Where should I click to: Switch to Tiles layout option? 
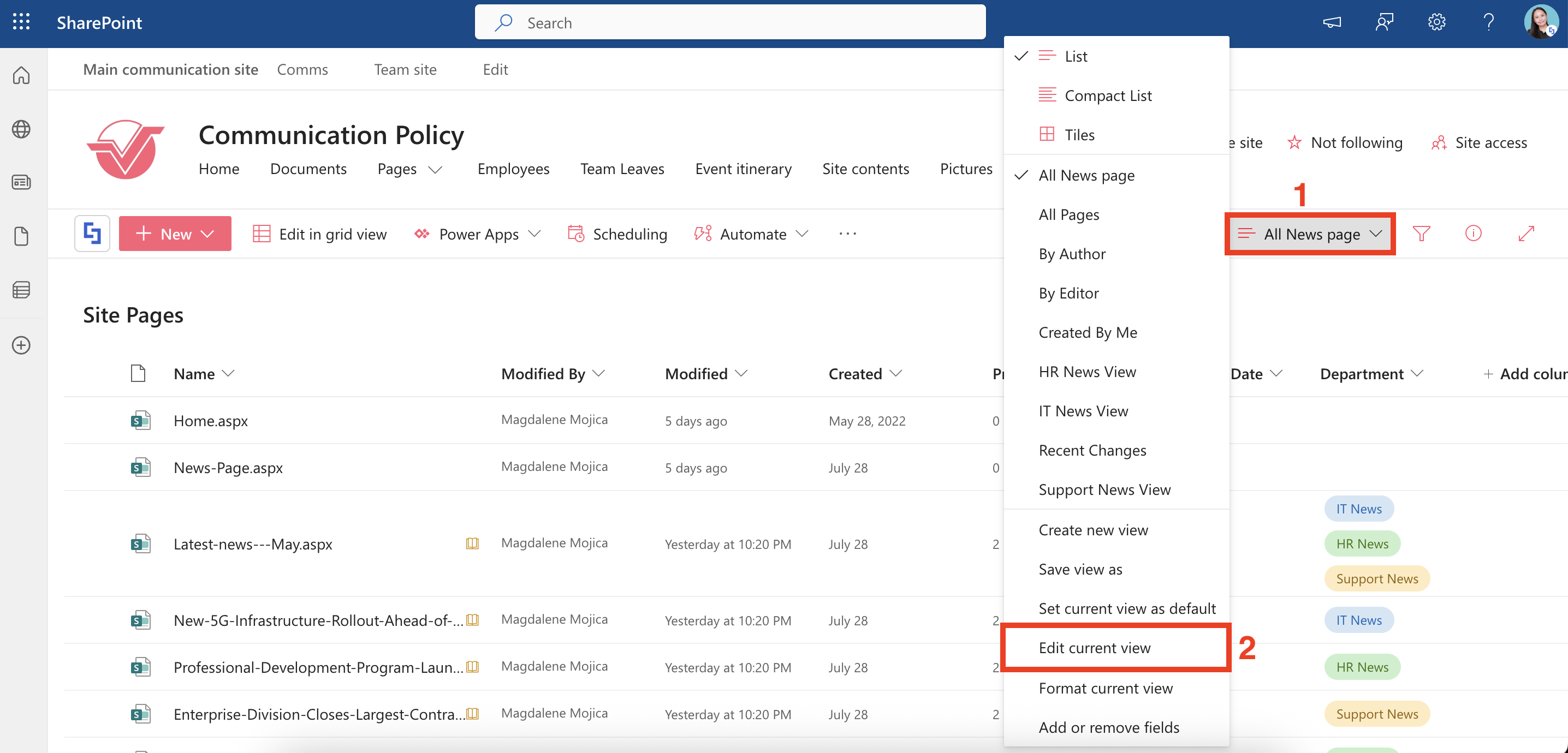point(1079,134)
